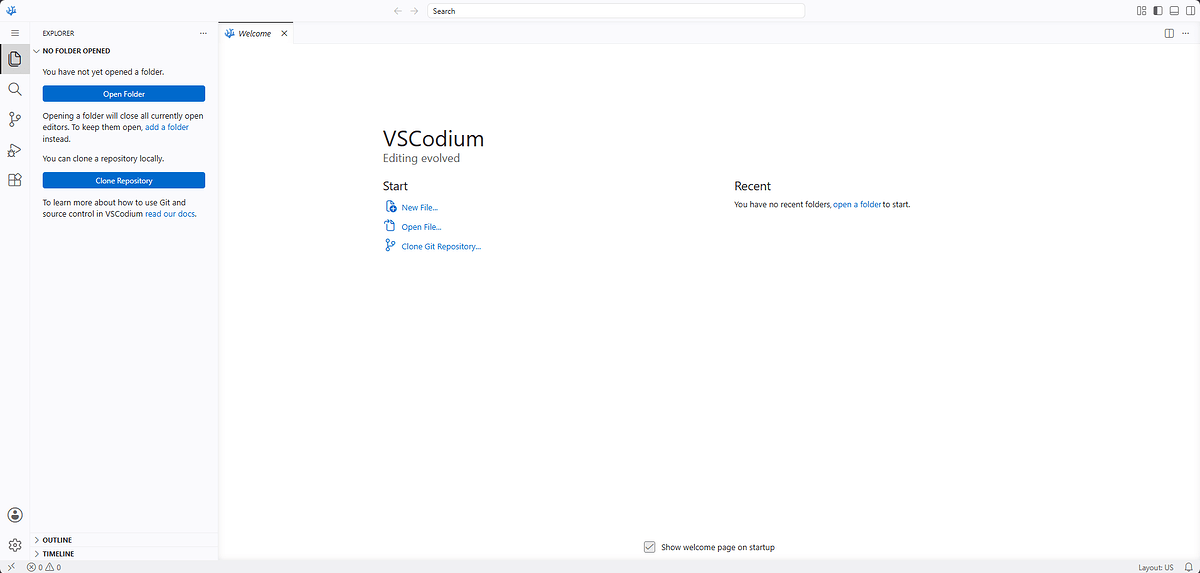This screenshot has height=573, width=1200.
Task: Collapse the No Folder Opened section
Action: (124, 50)
